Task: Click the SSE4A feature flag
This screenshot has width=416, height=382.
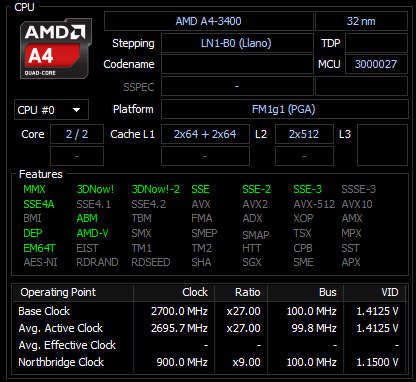Action: pyautogui.click(x=39, y=204)
